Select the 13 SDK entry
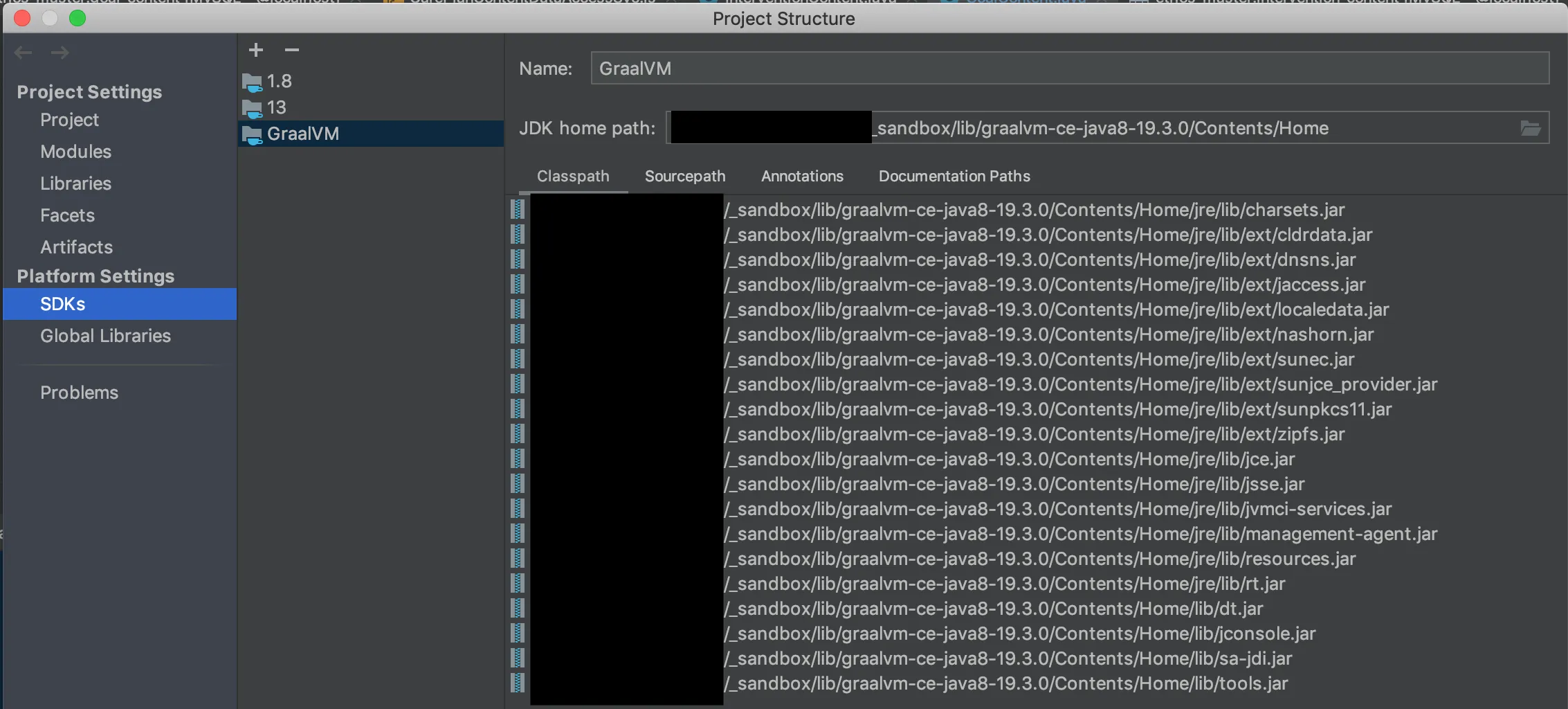The width and height of the screenshot is (1568, 709). pyautogui.click(x=371, y=107)
